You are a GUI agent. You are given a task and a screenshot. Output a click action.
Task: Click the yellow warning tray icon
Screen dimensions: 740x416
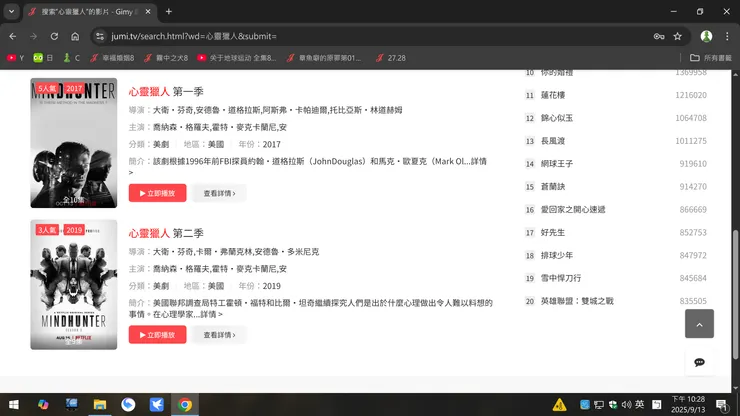tap(559, 405)
